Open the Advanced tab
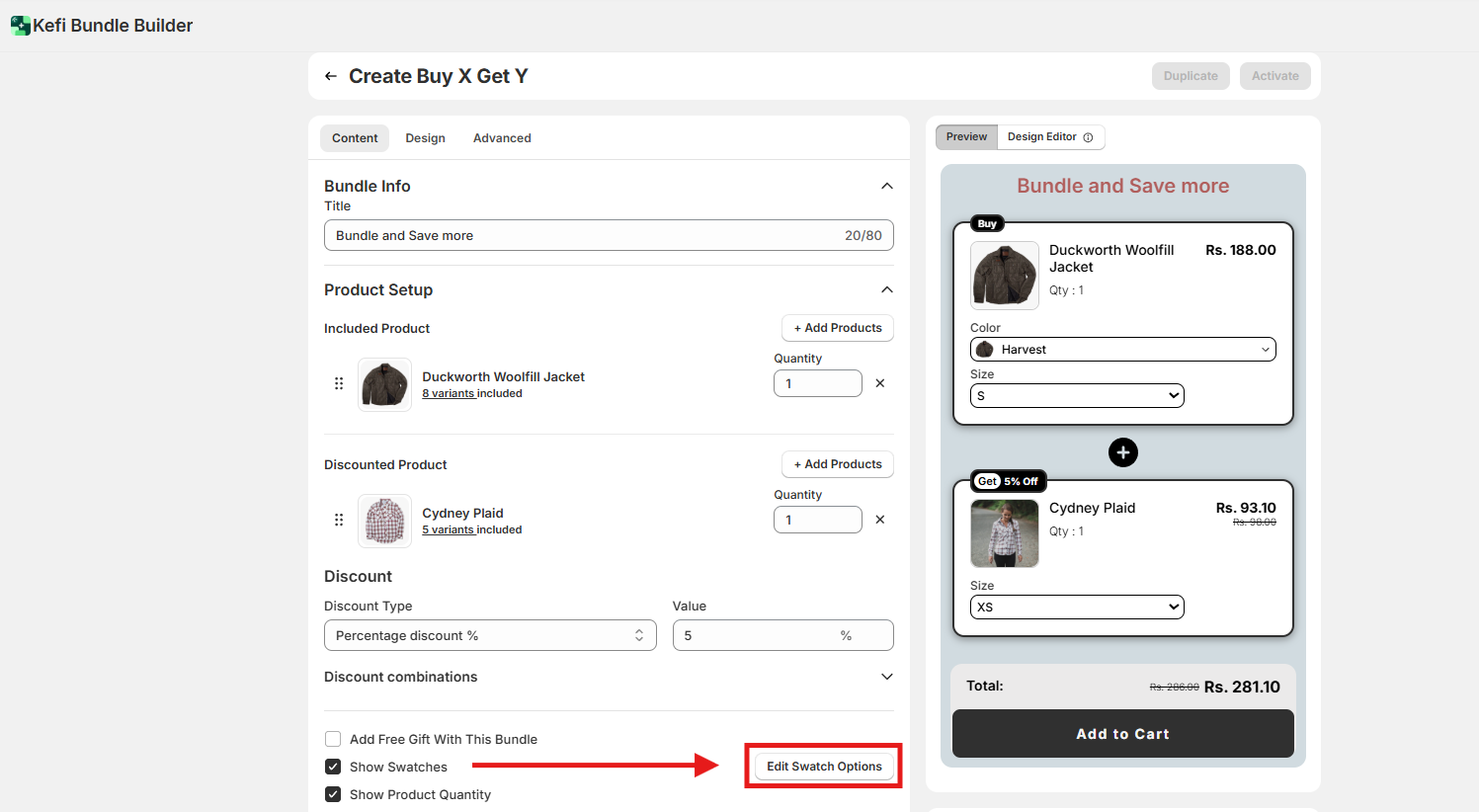This screenshot has width=1479, height=812. click(x=502, y=138)
